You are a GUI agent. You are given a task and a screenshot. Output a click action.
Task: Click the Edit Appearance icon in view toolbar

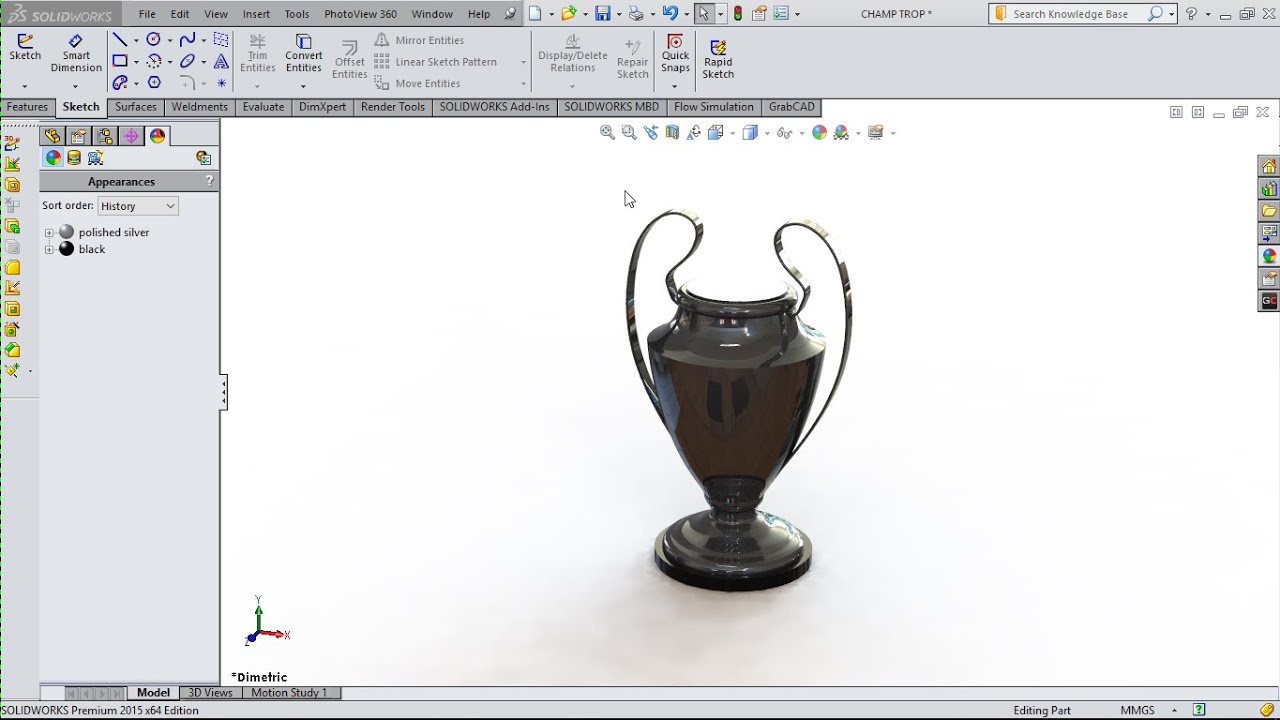tap(819, 132)
